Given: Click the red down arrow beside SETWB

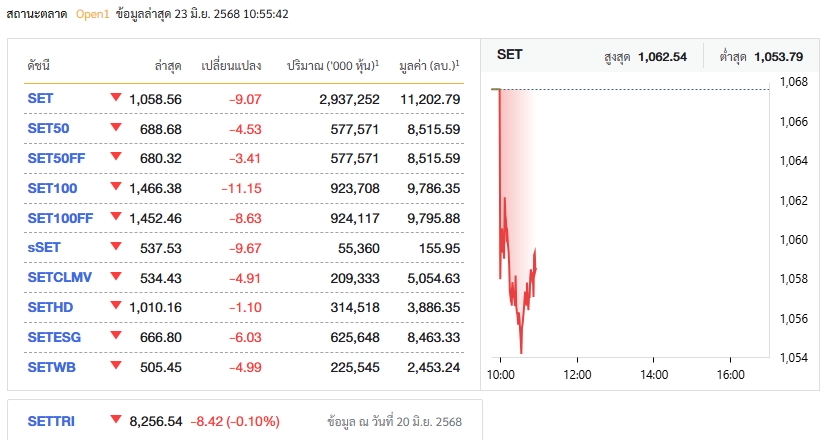Looking at the screenshot, I should coord(116,365).
